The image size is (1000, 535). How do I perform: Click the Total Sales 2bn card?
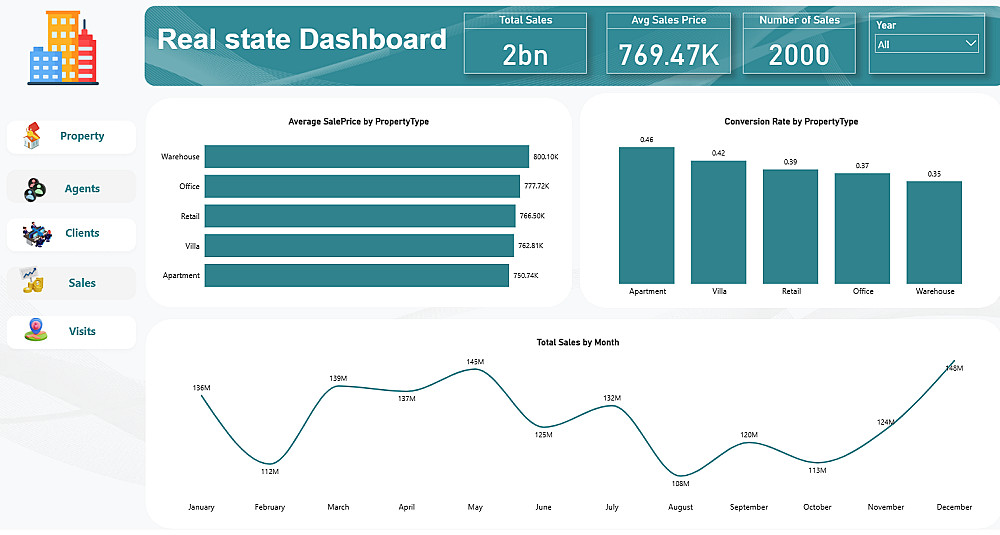pos(525,43)
